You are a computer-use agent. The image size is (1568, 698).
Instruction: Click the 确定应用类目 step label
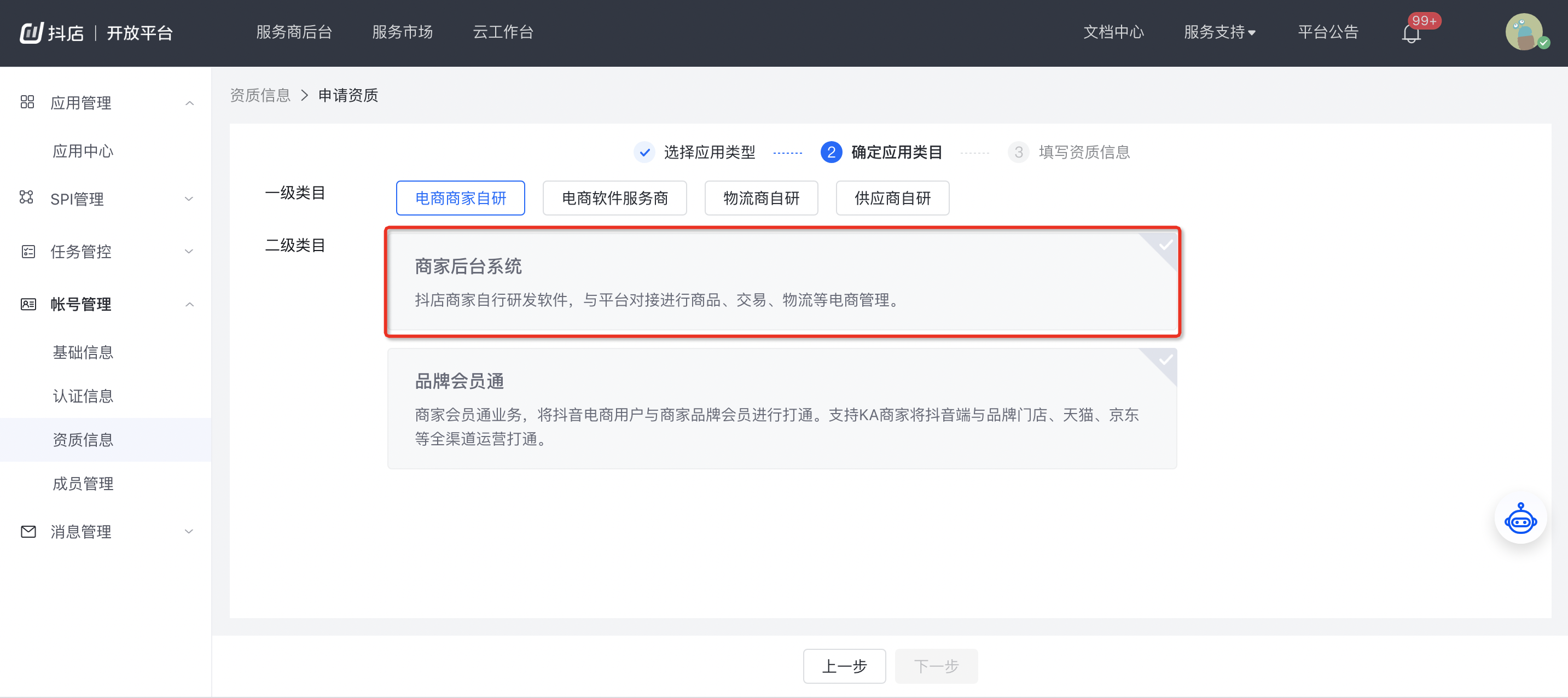897,152
